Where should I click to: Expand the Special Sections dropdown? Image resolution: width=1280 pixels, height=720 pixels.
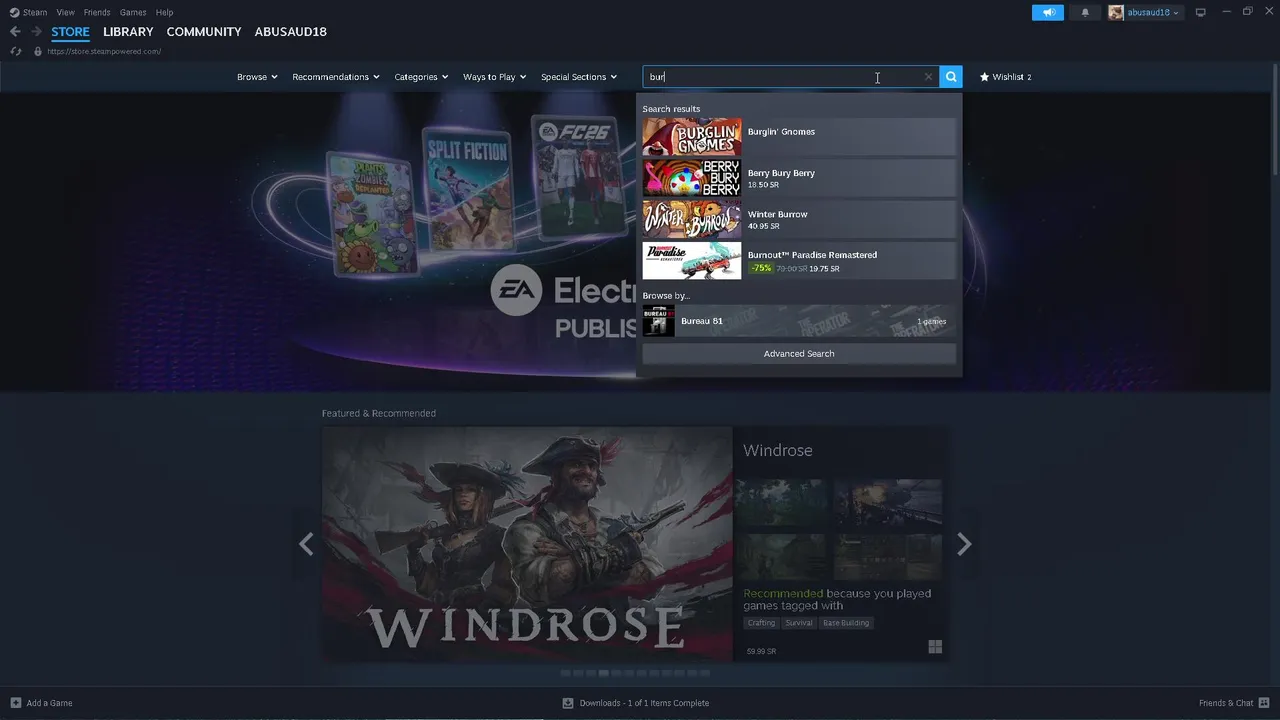(x=579, y=77)
